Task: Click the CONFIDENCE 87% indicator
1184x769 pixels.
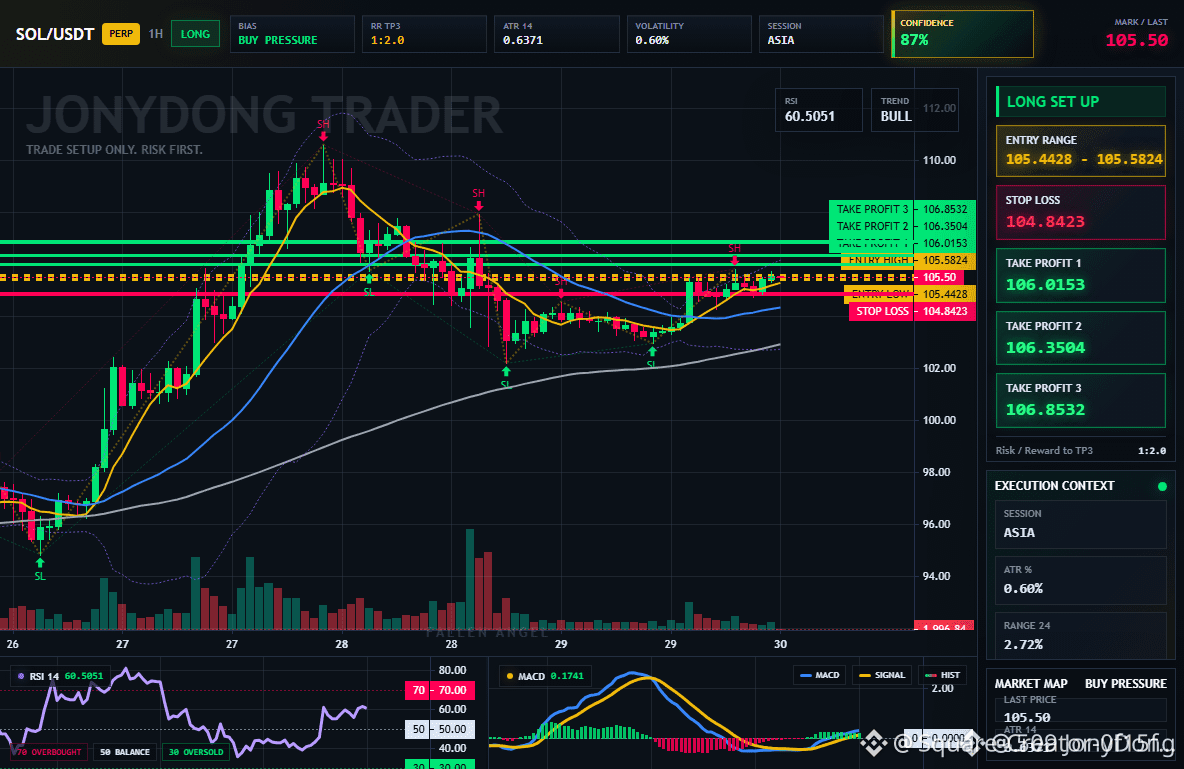Action: point(962,34)
